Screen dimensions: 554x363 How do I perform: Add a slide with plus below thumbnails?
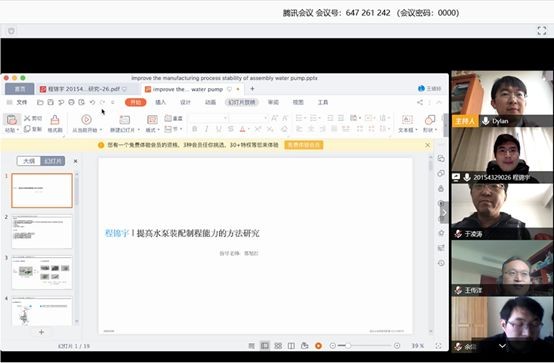[x=41, y=332]
